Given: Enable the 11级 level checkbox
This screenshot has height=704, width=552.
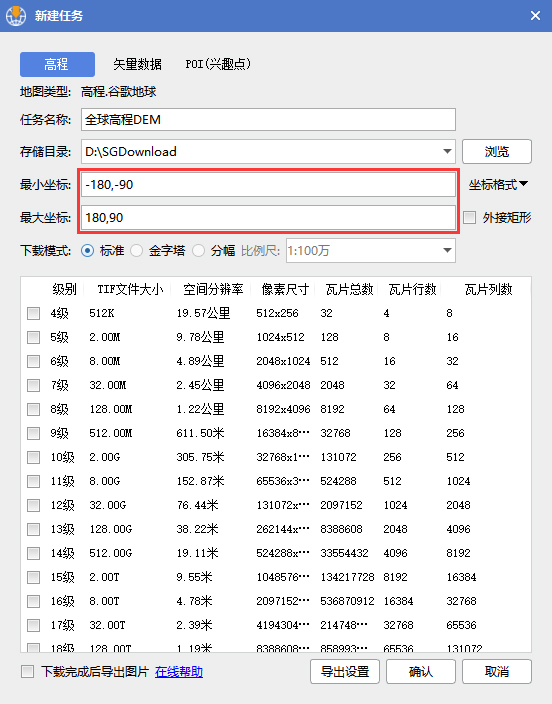Looking at the screenshot, I should pos(33,481).
